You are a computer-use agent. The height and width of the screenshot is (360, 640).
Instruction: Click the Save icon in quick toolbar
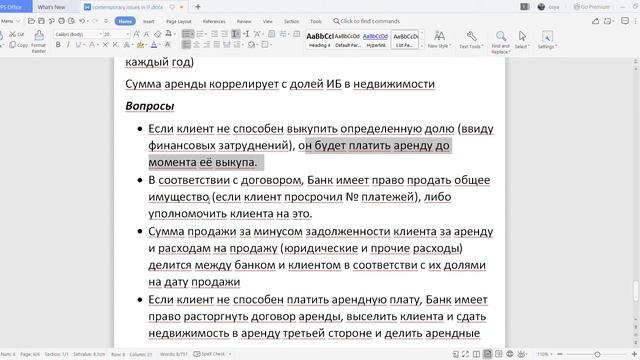tap(41, 21)
